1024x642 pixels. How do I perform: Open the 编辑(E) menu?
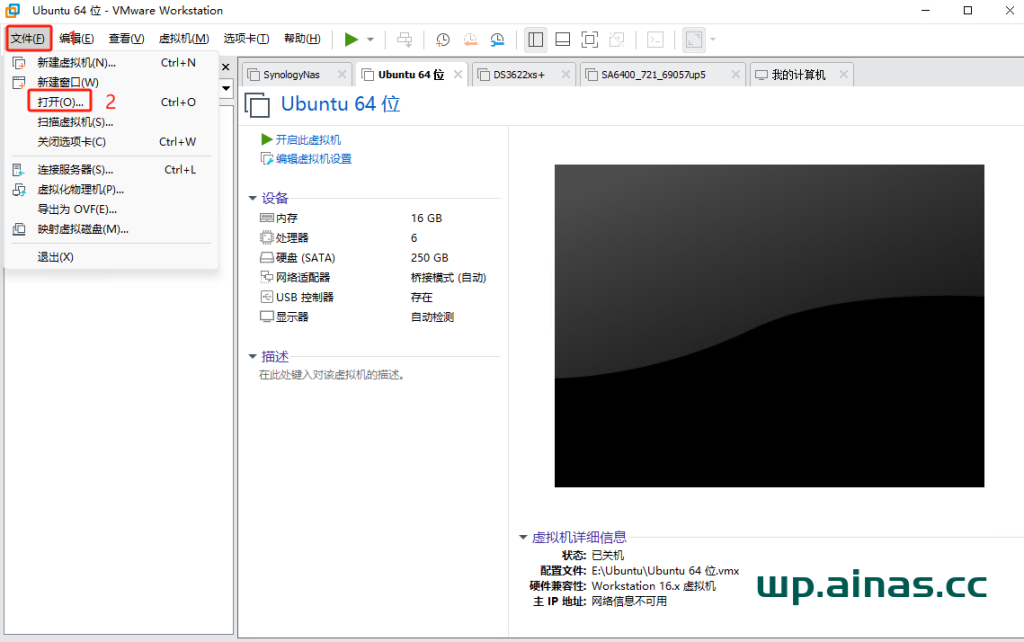76,39
